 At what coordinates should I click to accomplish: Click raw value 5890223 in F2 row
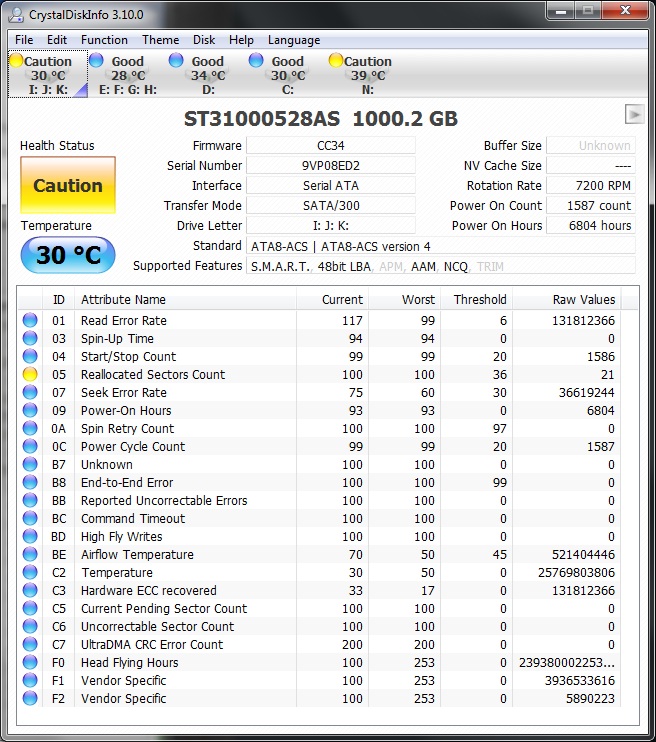[x=590, y=698]
